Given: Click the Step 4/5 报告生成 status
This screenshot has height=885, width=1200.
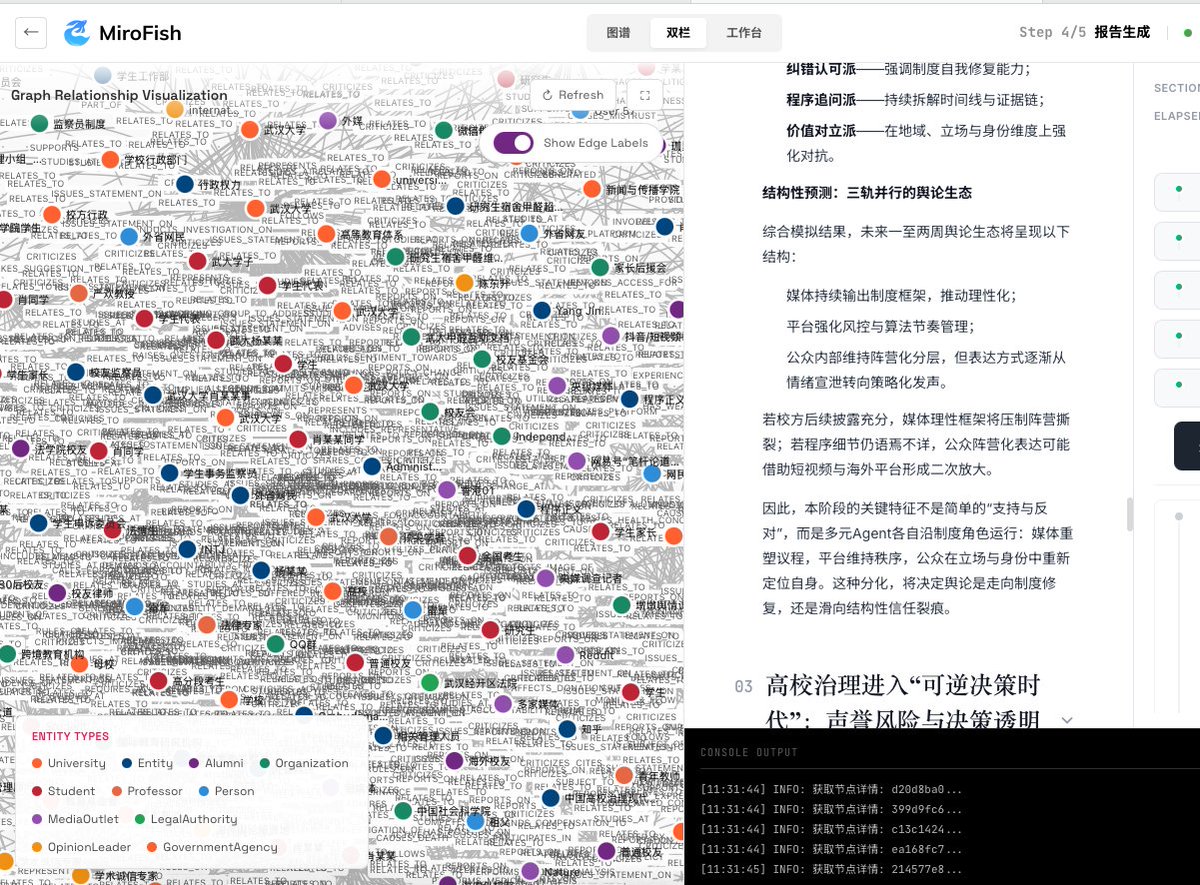Looking at the screenshot, I should coord(1084,32).
